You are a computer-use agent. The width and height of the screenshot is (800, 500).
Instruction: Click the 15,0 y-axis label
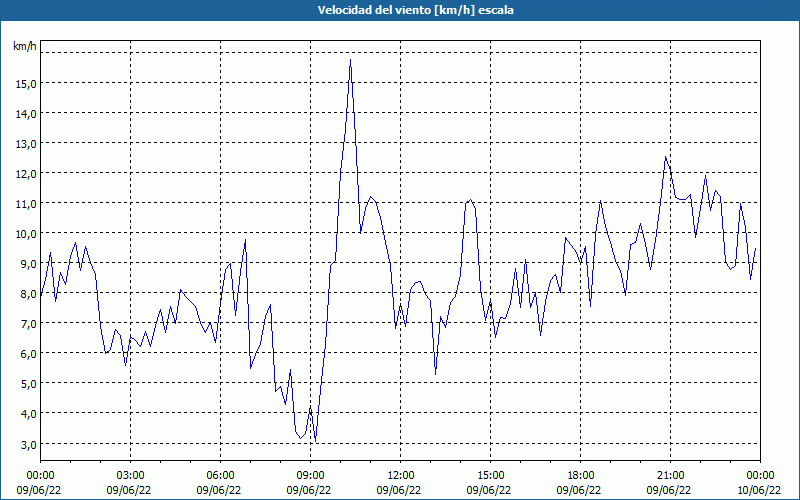[x=26, y=84]
